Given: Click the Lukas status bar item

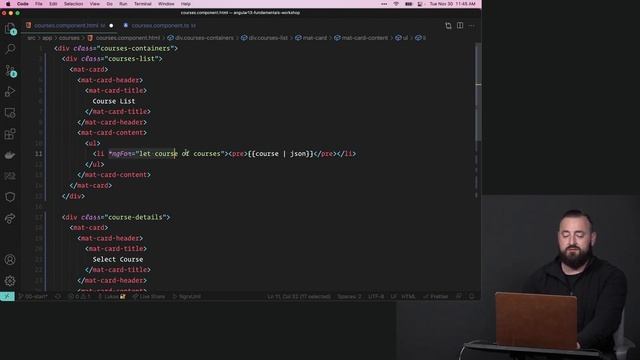Looking at the screenshot, I should click(111, 296).
